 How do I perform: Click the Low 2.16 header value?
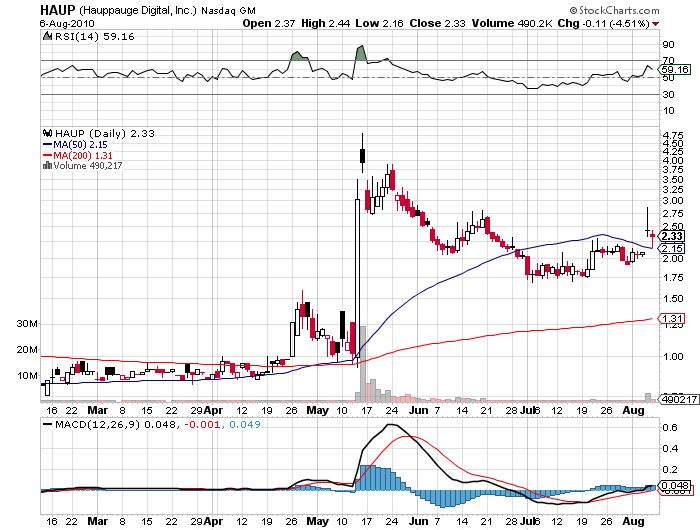(379, 23)
